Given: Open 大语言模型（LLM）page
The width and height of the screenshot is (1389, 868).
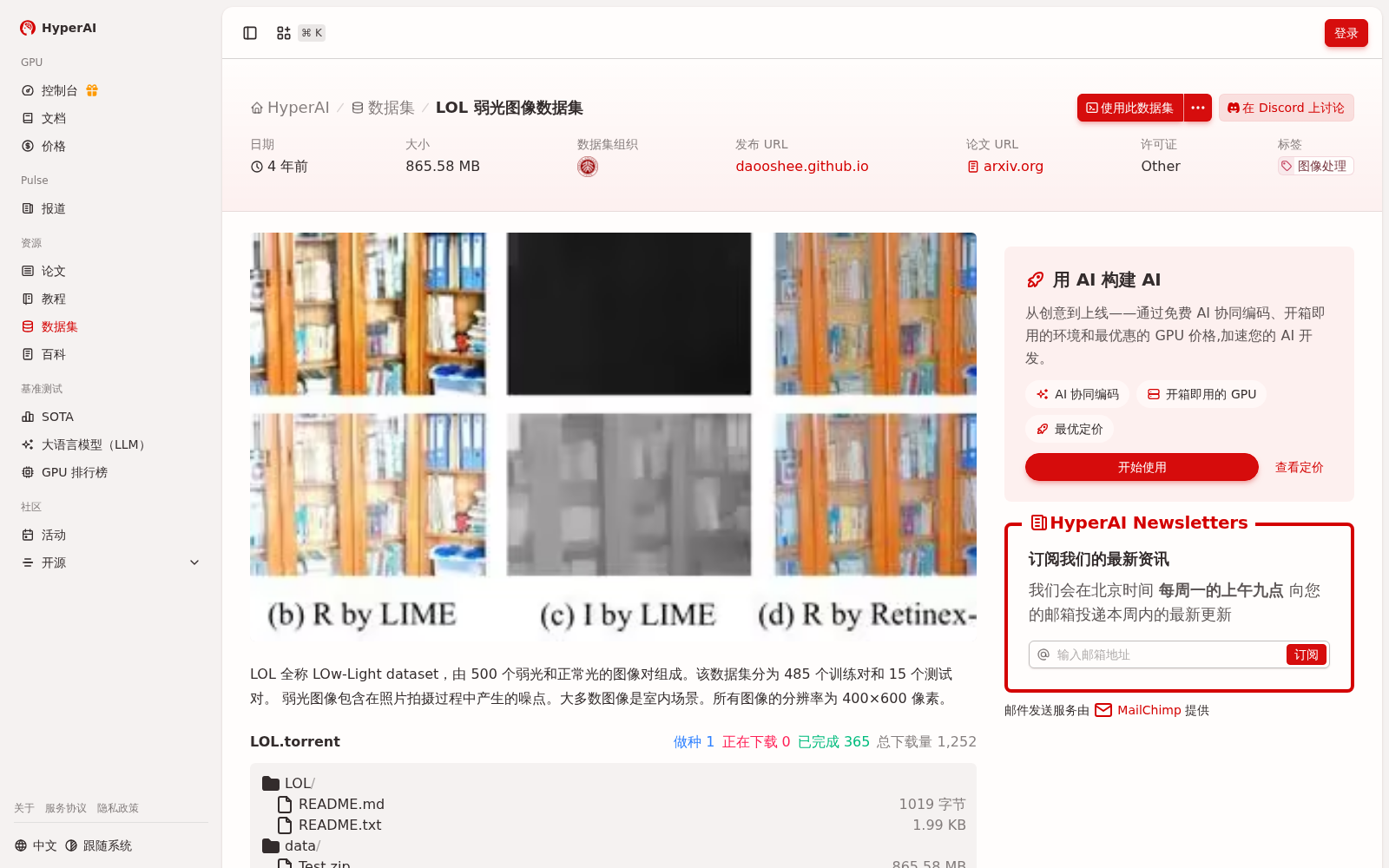Looking at the screenshot, I should 111,444.
